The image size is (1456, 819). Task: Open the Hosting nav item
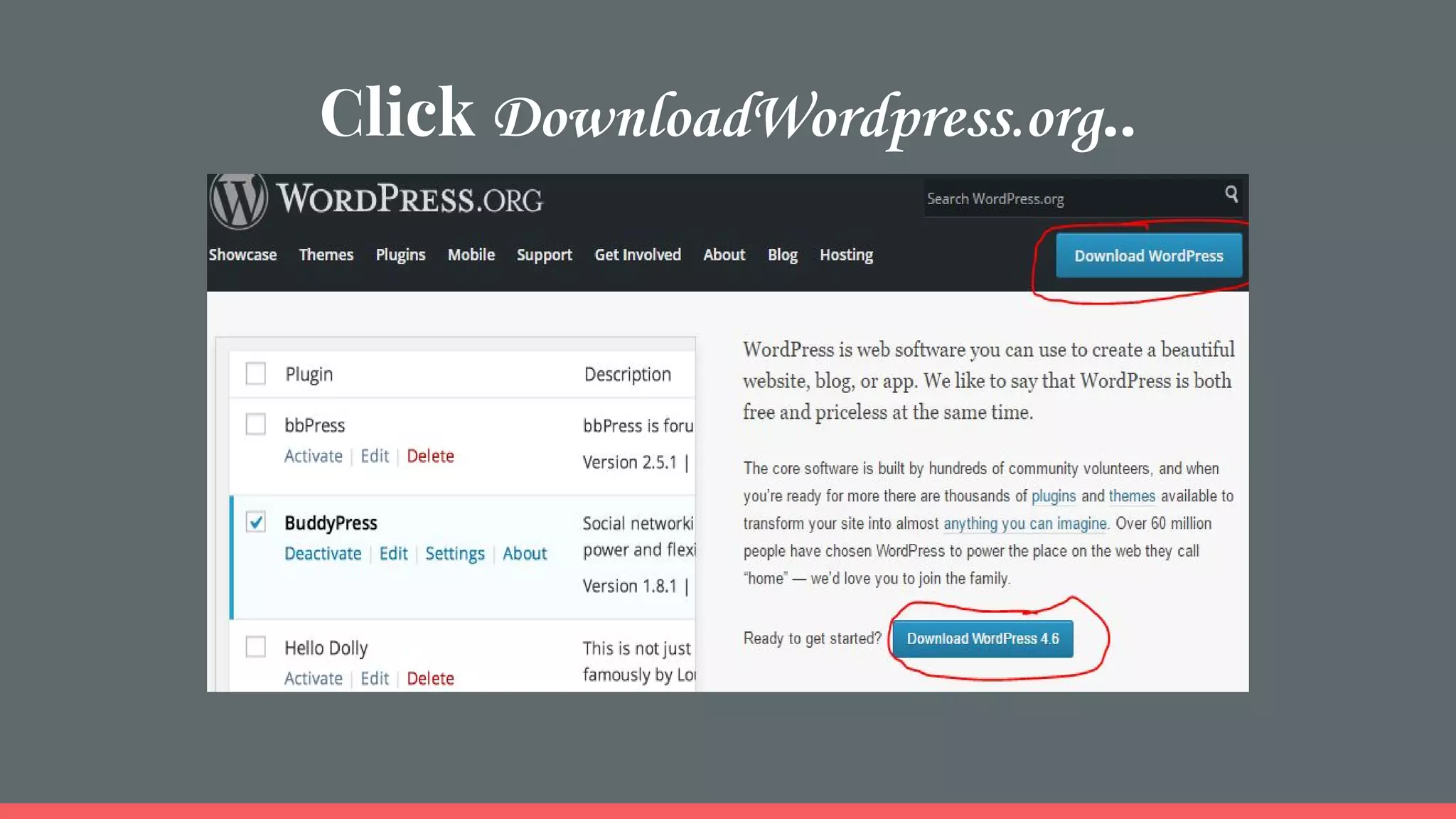tap(846, 255)
